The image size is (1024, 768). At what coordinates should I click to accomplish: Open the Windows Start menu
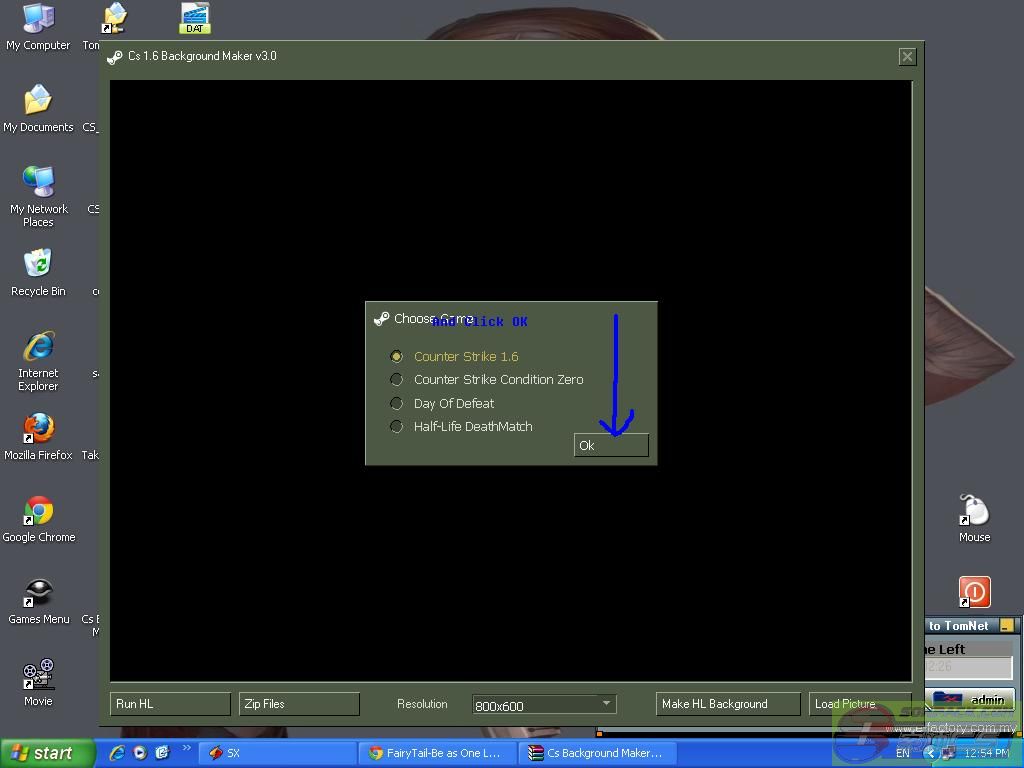[x=47, y=753]
